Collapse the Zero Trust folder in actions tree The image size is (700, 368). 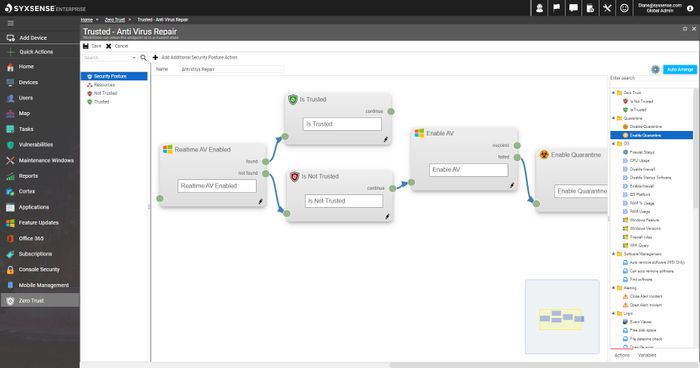coord(613,93)
